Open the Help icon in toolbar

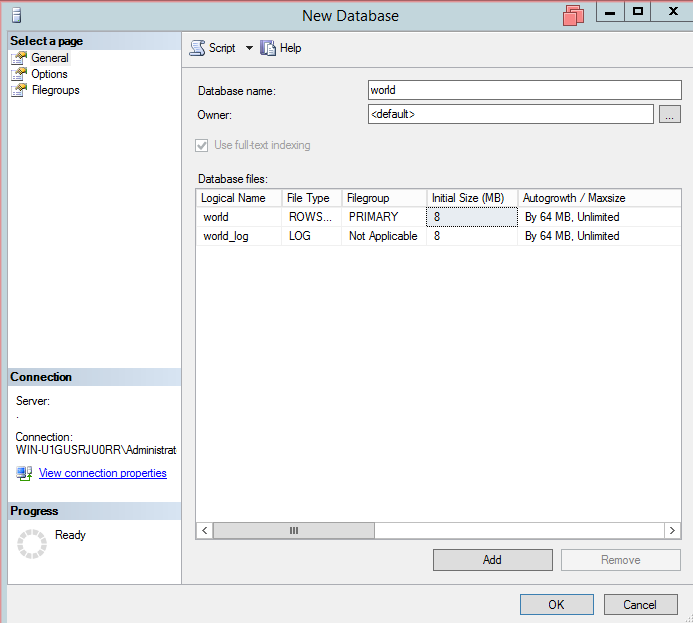[268, 48]
